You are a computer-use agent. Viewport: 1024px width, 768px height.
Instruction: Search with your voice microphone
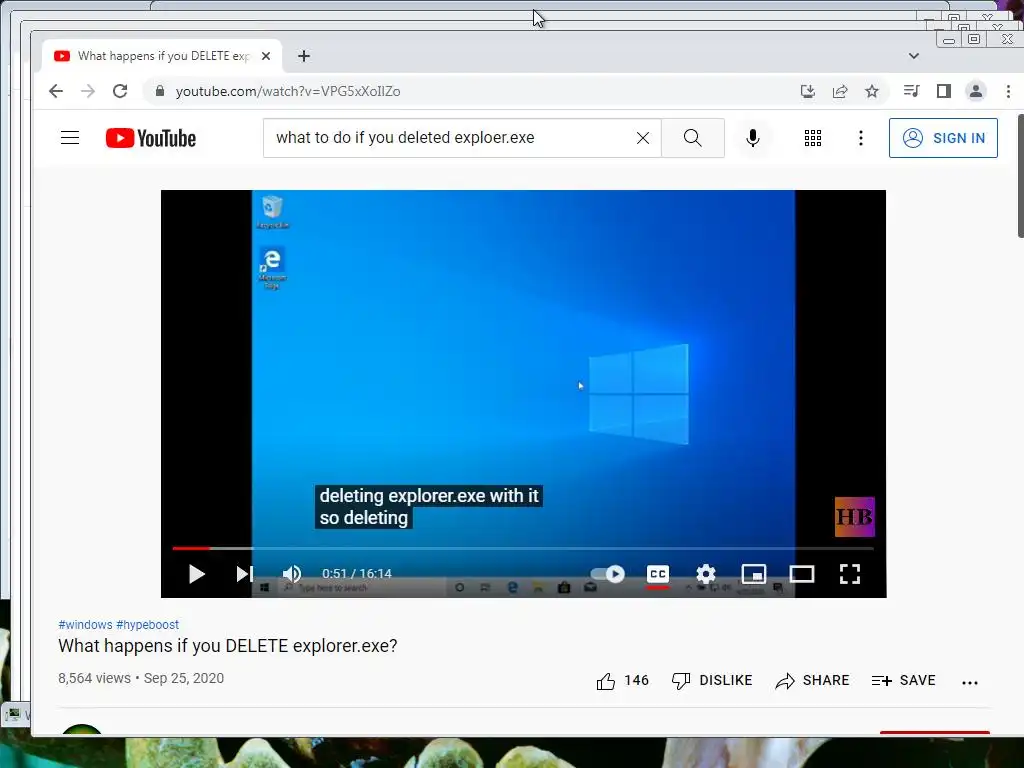753,138
